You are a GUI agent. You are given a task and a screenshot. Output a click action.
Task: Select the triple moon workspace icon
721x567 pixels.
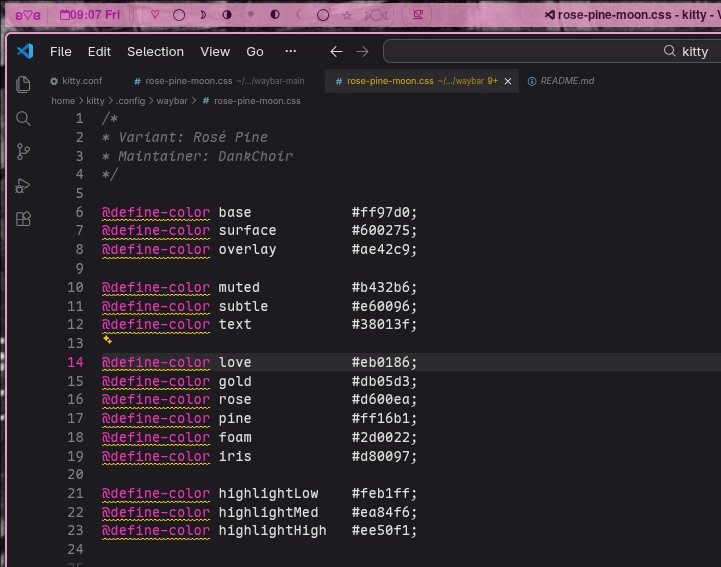(376, 16)
